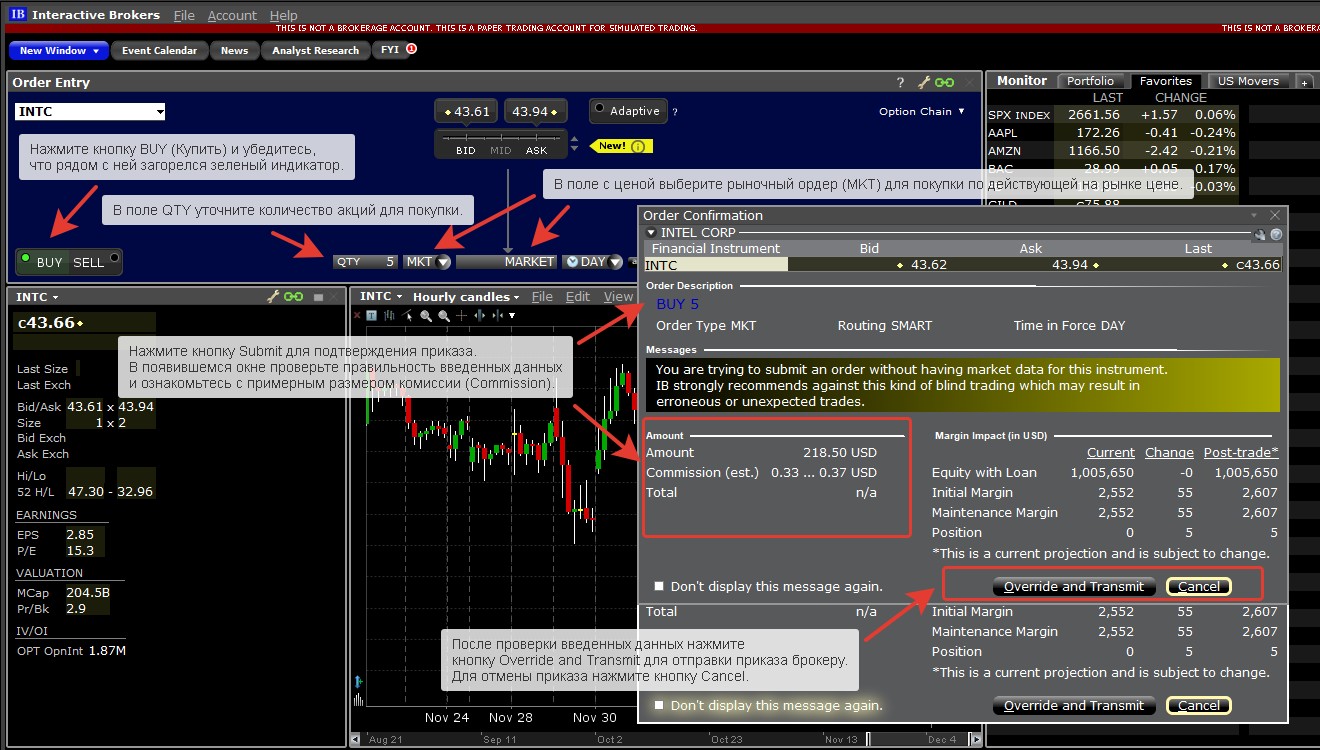The width and height of the screenshot is (1320, 750).
Task: Switch to the Favorites tab
Action: [x=1166, y=81]
